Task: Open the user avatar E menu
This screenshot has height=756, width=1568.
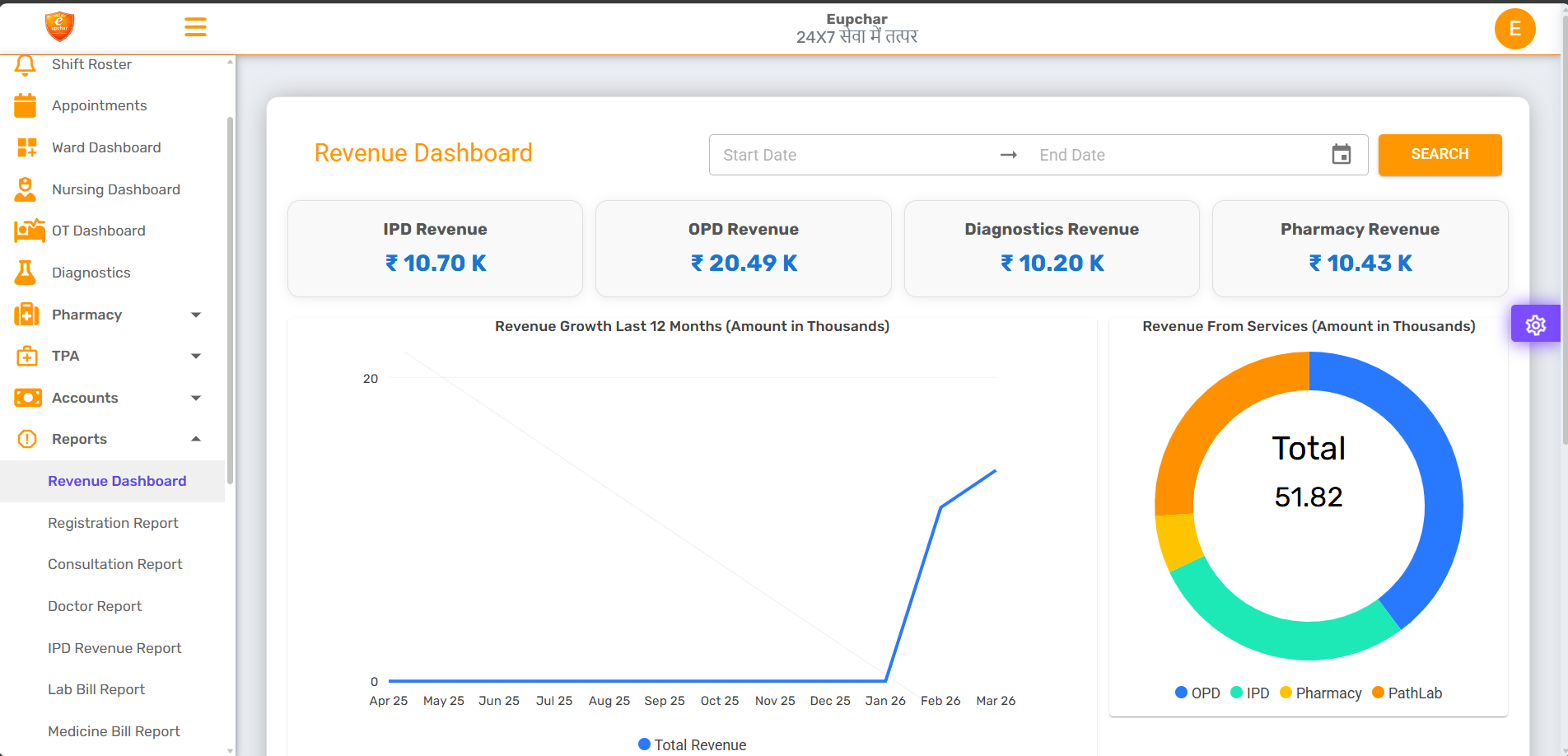Action: 1514,29
